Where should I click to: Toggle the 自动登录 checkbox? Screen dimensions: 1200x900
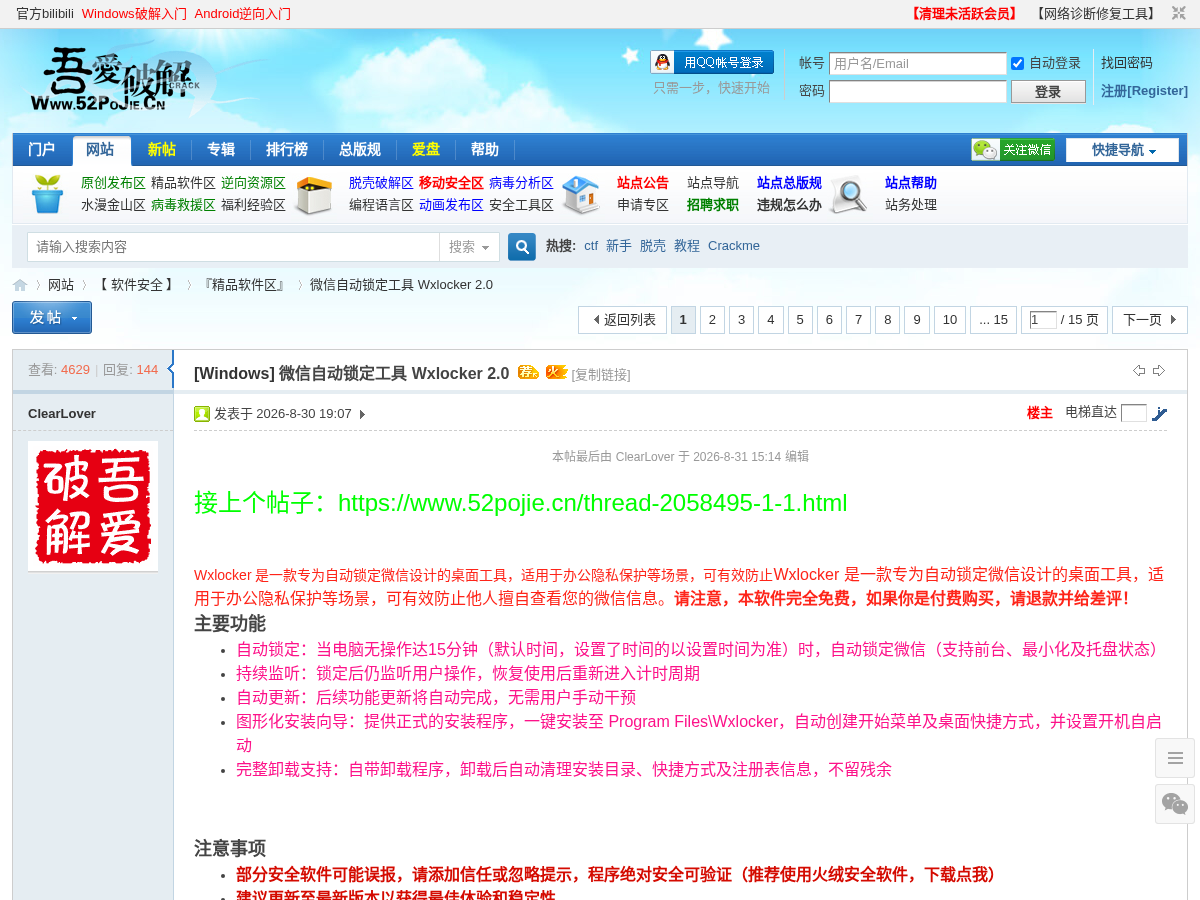[1018, 63]
